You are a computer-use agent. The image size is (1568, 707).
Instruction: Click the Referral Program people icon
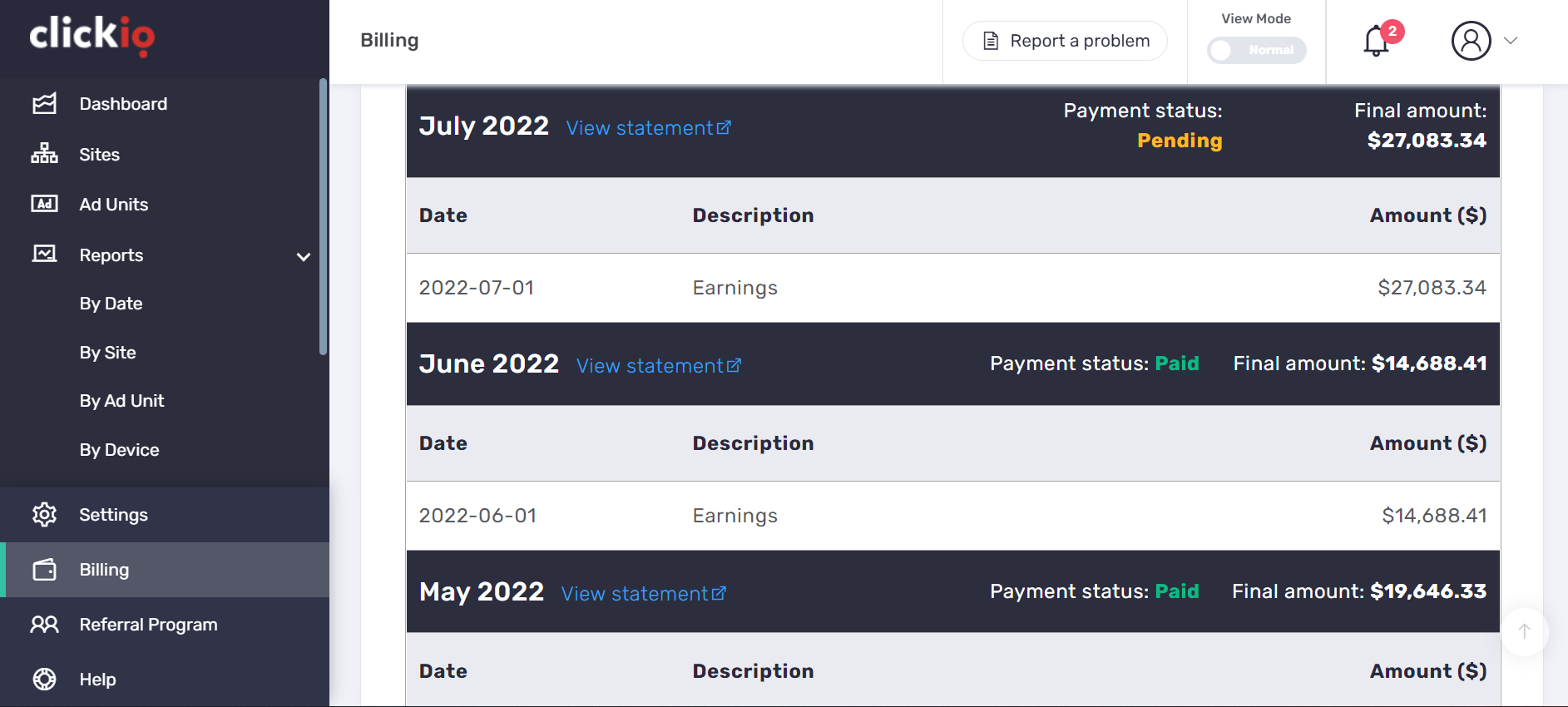[x=44, y=625]
